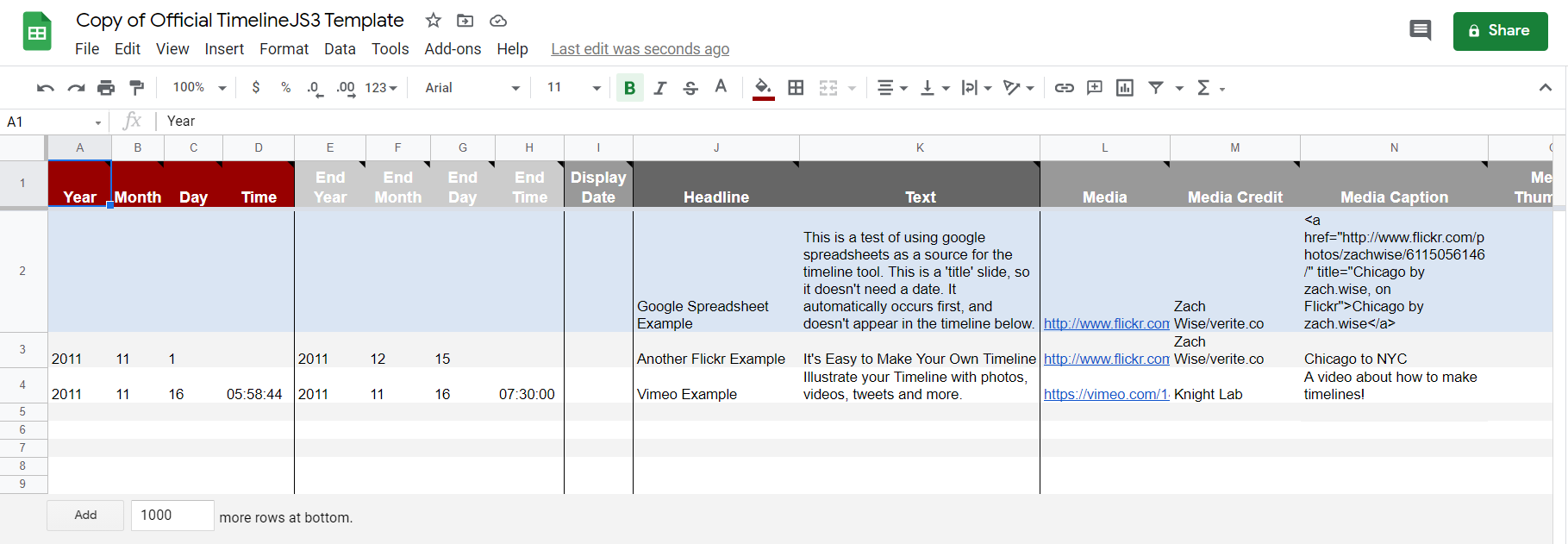
Task: Open vertical align dropdown
Action: pyautogui.click(x=935, y=88)
